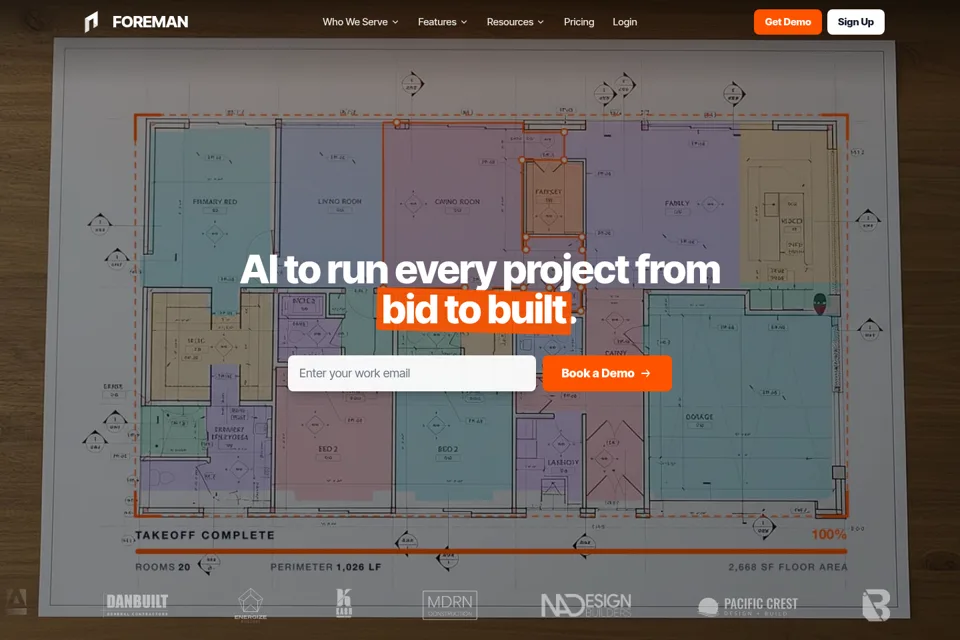The height and width of the screenshot is (640, 960).
Task: Go to the FOREMAN home wordmark
Action: point(150,22)
